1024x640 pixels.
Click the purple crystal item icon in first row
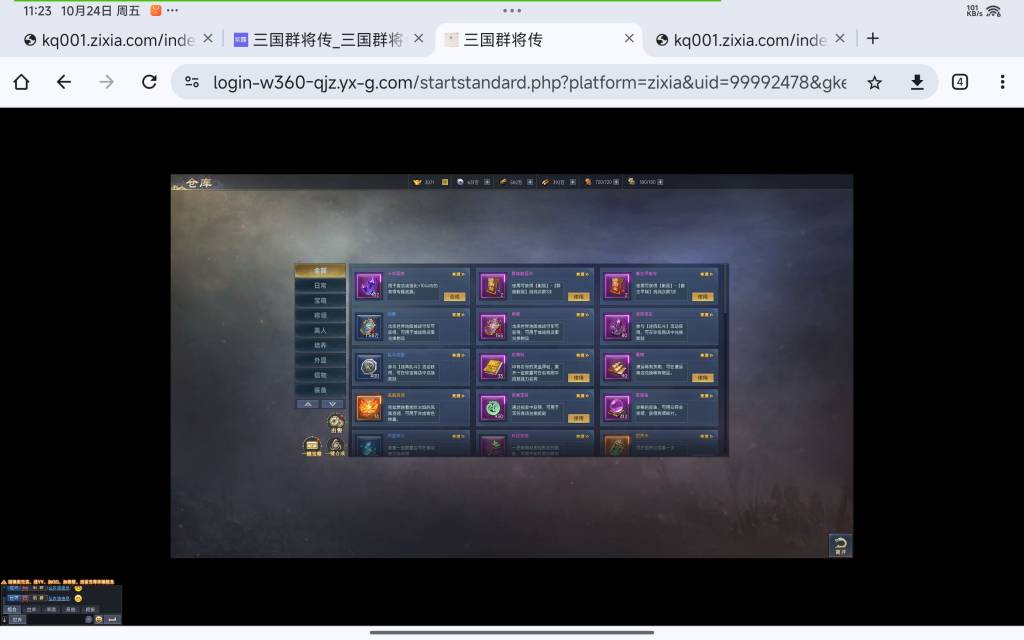369,286
